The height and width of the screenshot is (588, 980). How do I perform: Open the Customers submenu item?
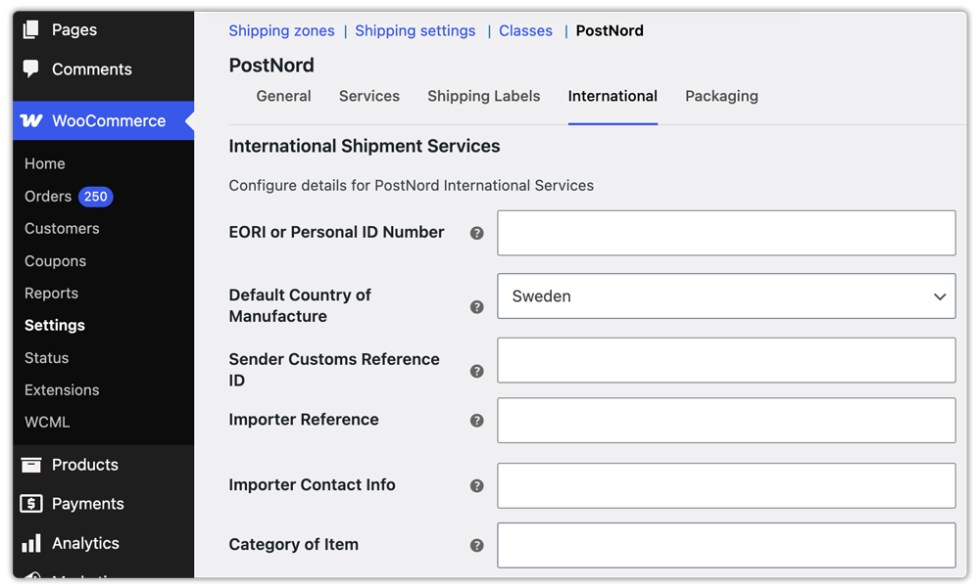pos(62,229)
